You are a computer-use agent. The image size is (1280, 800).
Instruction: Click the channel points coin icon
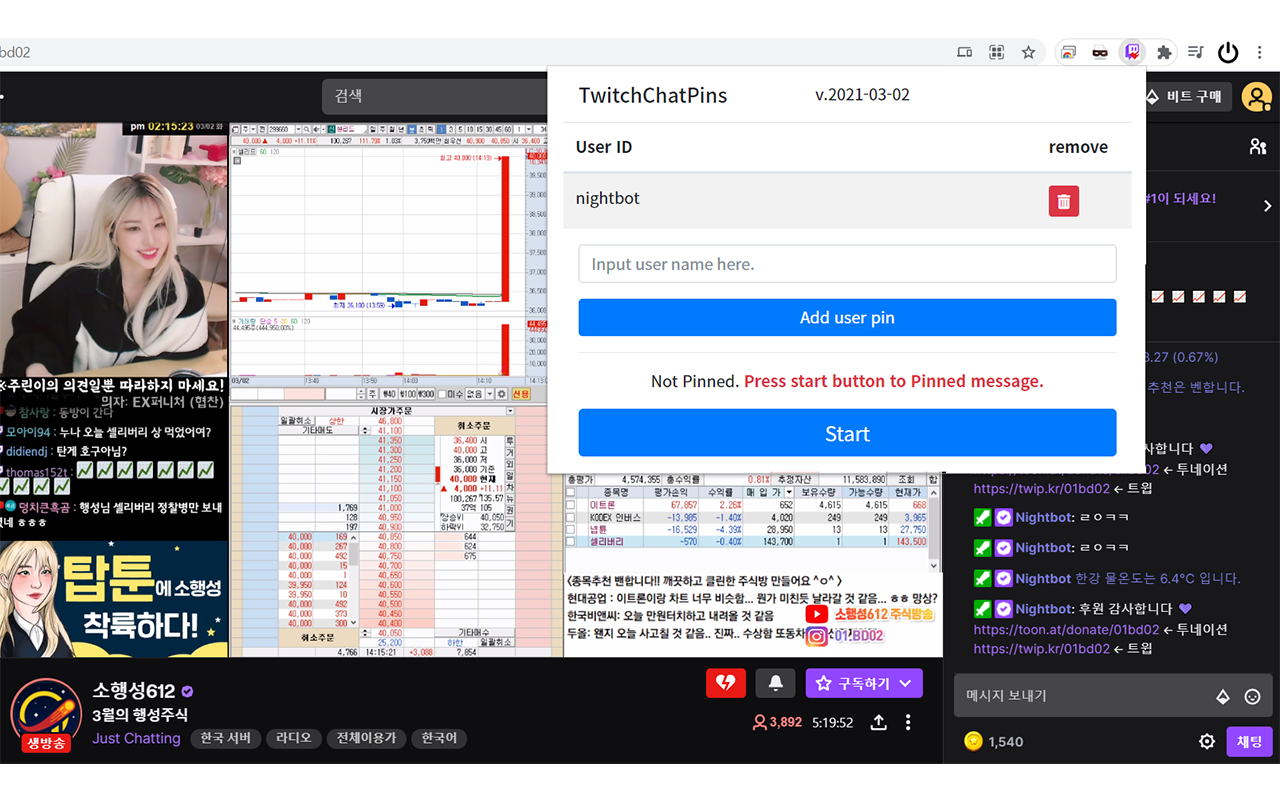(x=973, y=741)
